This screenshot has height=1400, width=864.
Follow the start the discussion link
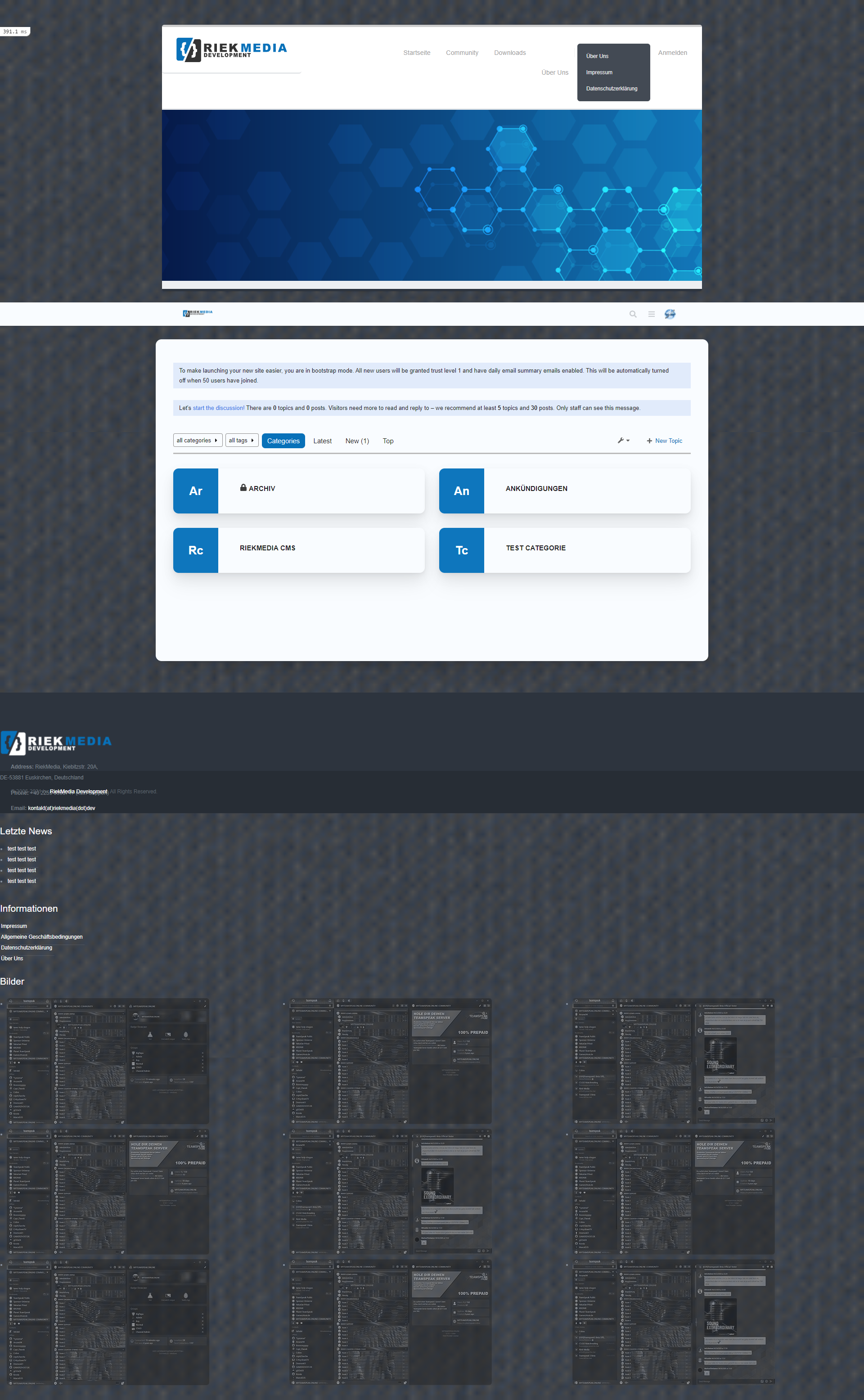218,408
